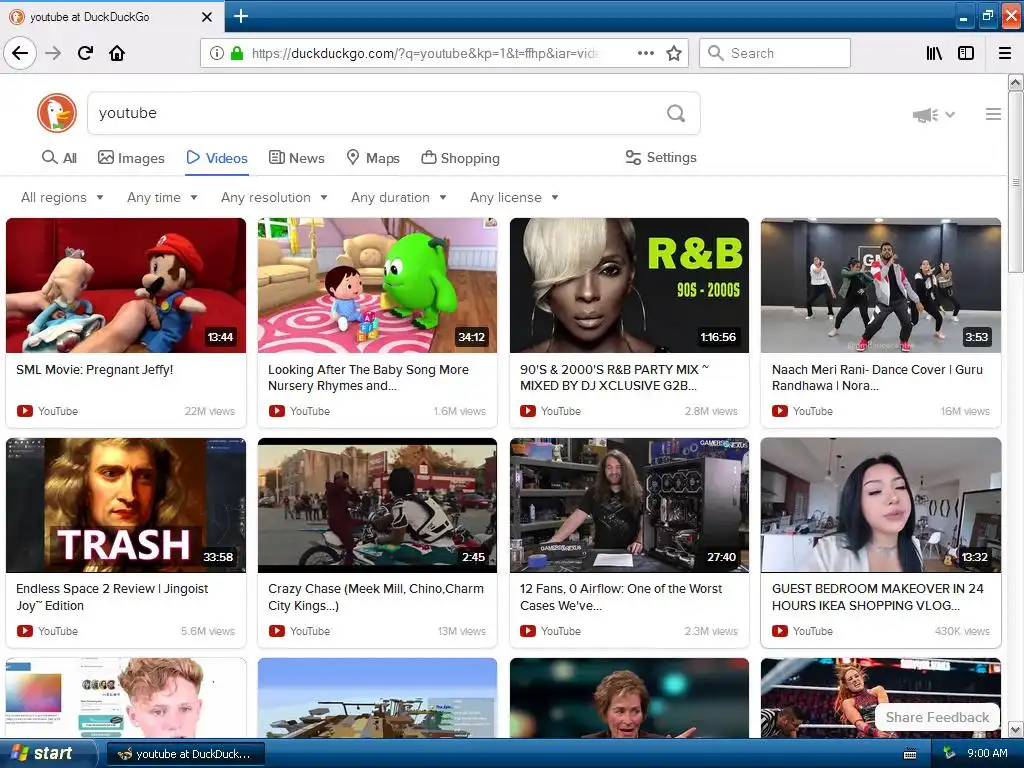Click the DuckDuckGo search field containing youtube
Image resolution: width=1024 pixels, height=768 pixels.
coord(394,113)
